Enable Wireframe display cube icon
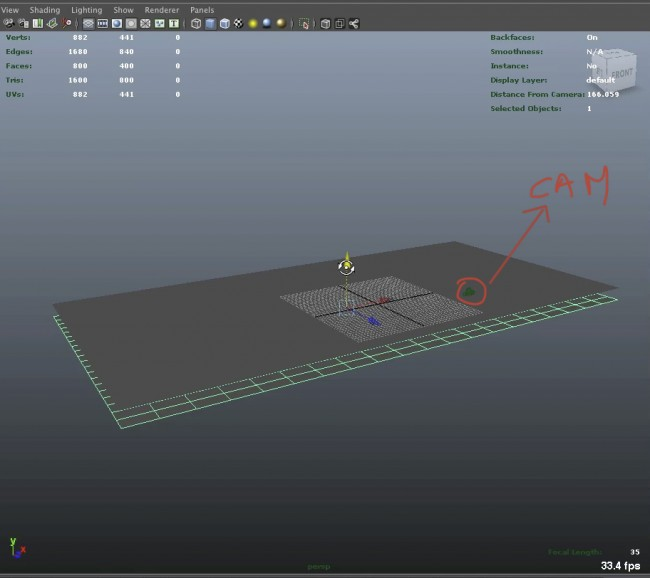This screenshot has width=650, height=578. point(196,23)
